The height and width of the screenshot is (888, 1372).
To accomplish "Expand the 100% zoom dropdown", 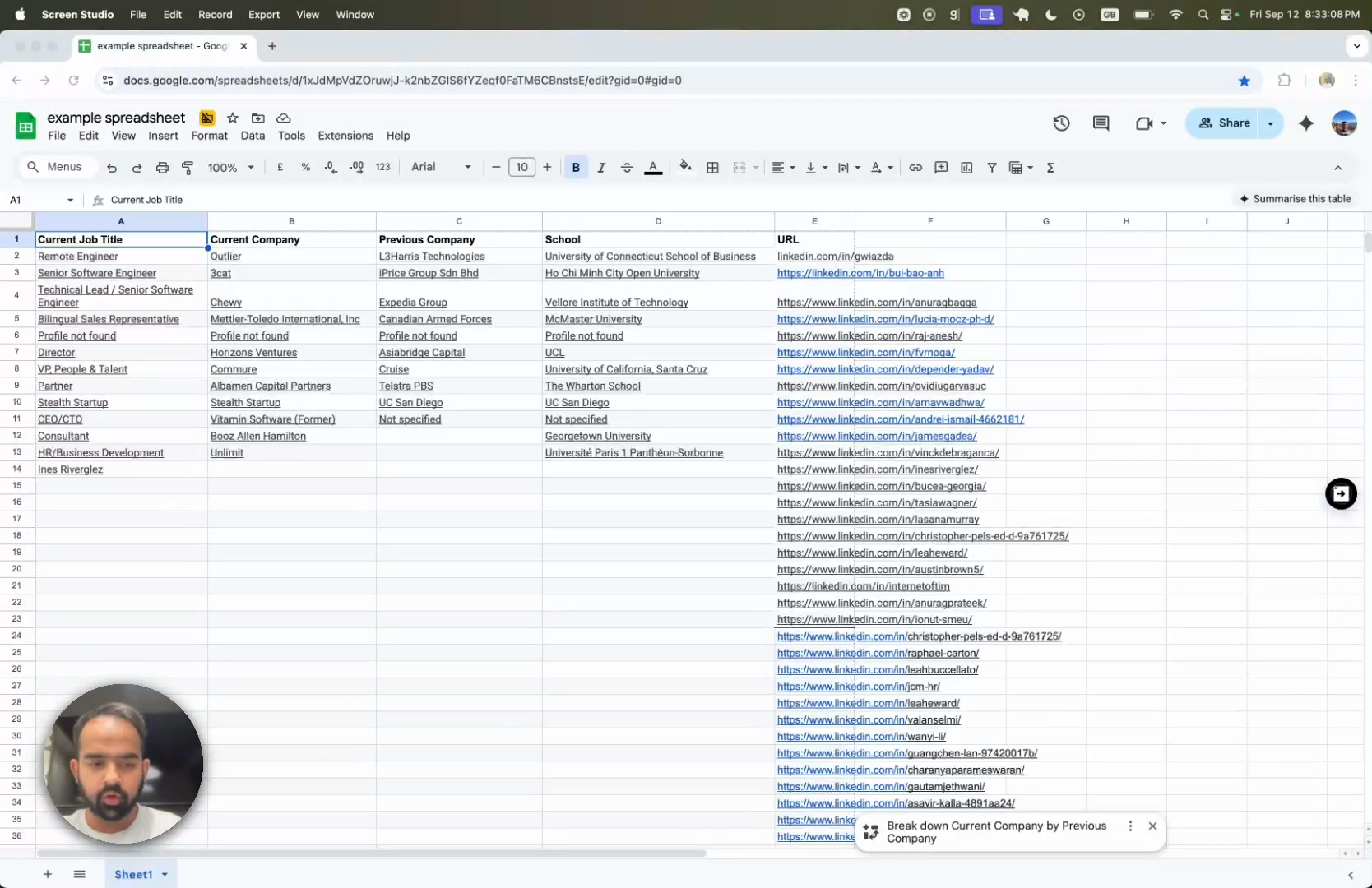I will tap(230, 168).
